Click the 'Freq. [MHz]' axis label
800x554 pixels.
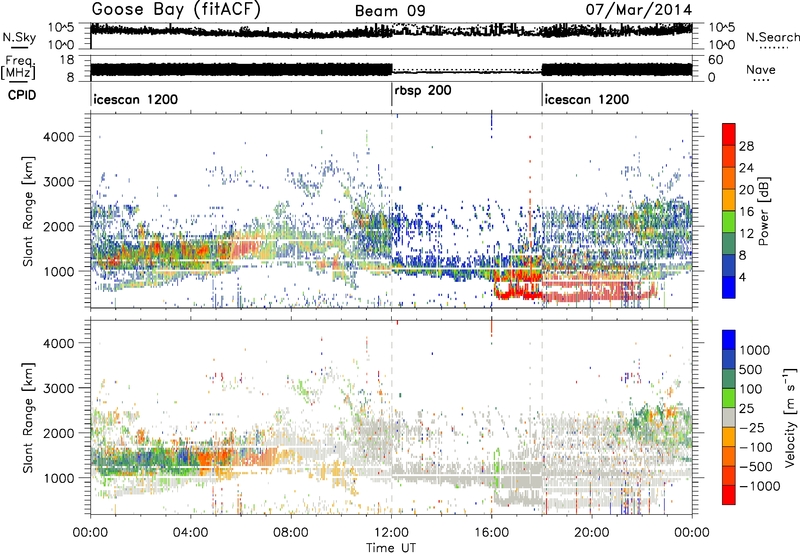click(x=18, y=68)
